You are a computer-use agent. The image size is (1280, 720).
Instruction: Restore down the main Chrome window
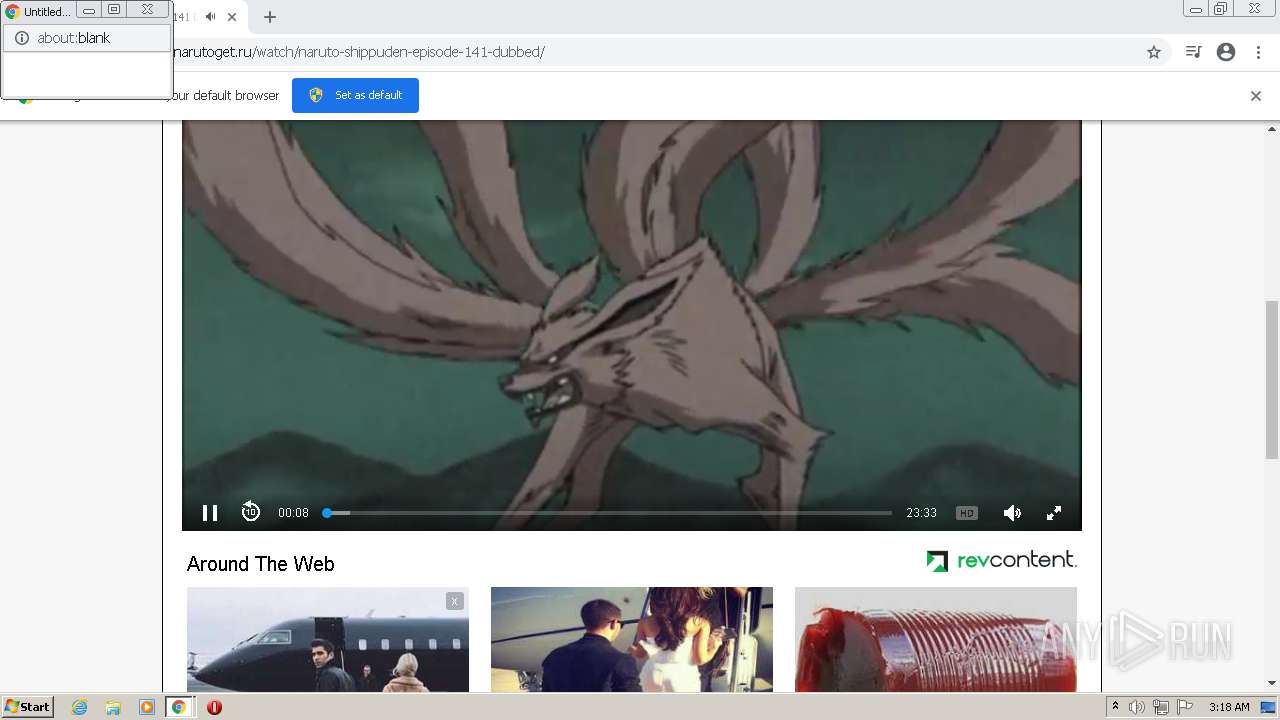(x=1221, y=9)
